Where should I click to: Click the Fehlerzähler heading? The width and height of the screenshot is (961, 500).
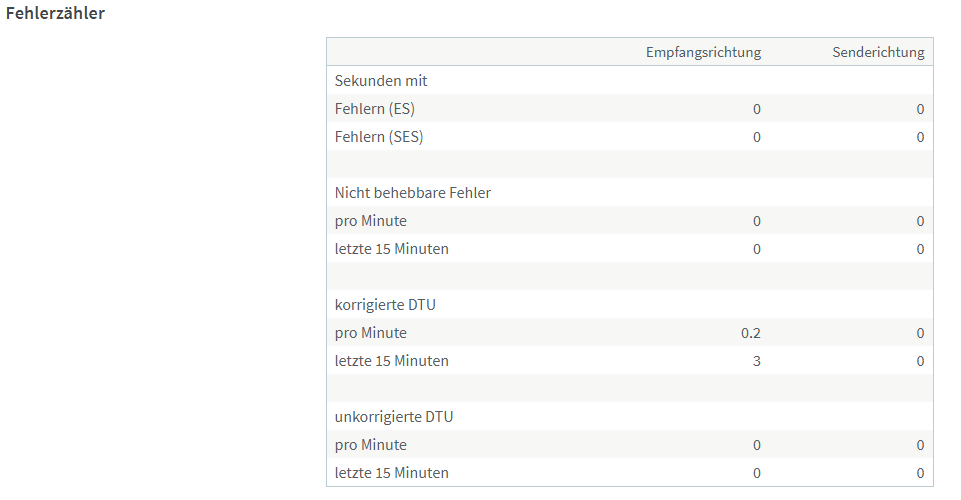point(55,13)
